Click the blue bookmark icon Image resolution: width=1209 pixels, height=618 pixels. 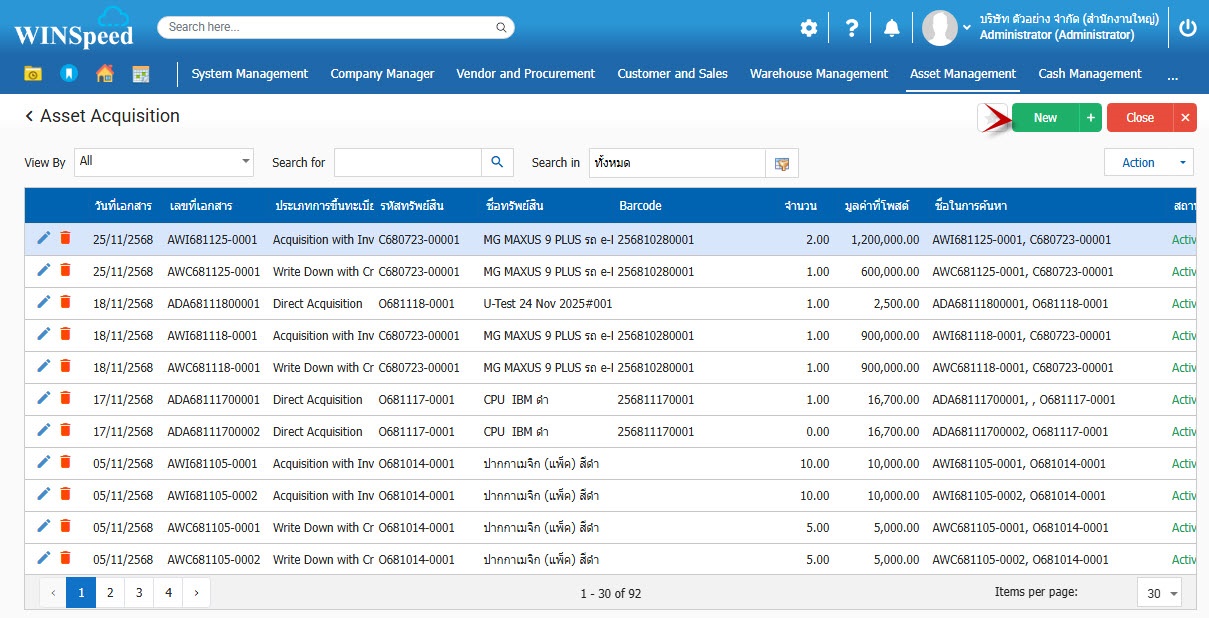click(x=68, y=74)
